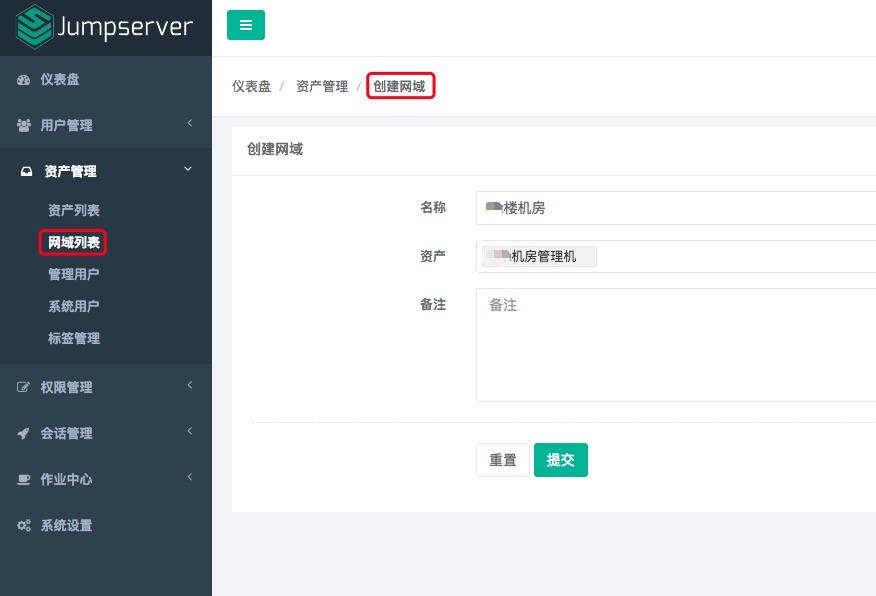Click the coffee cup icon next to 作业中心
Image resolution: width=876 pixels, height=596 pixels.
tap(23, 479)
